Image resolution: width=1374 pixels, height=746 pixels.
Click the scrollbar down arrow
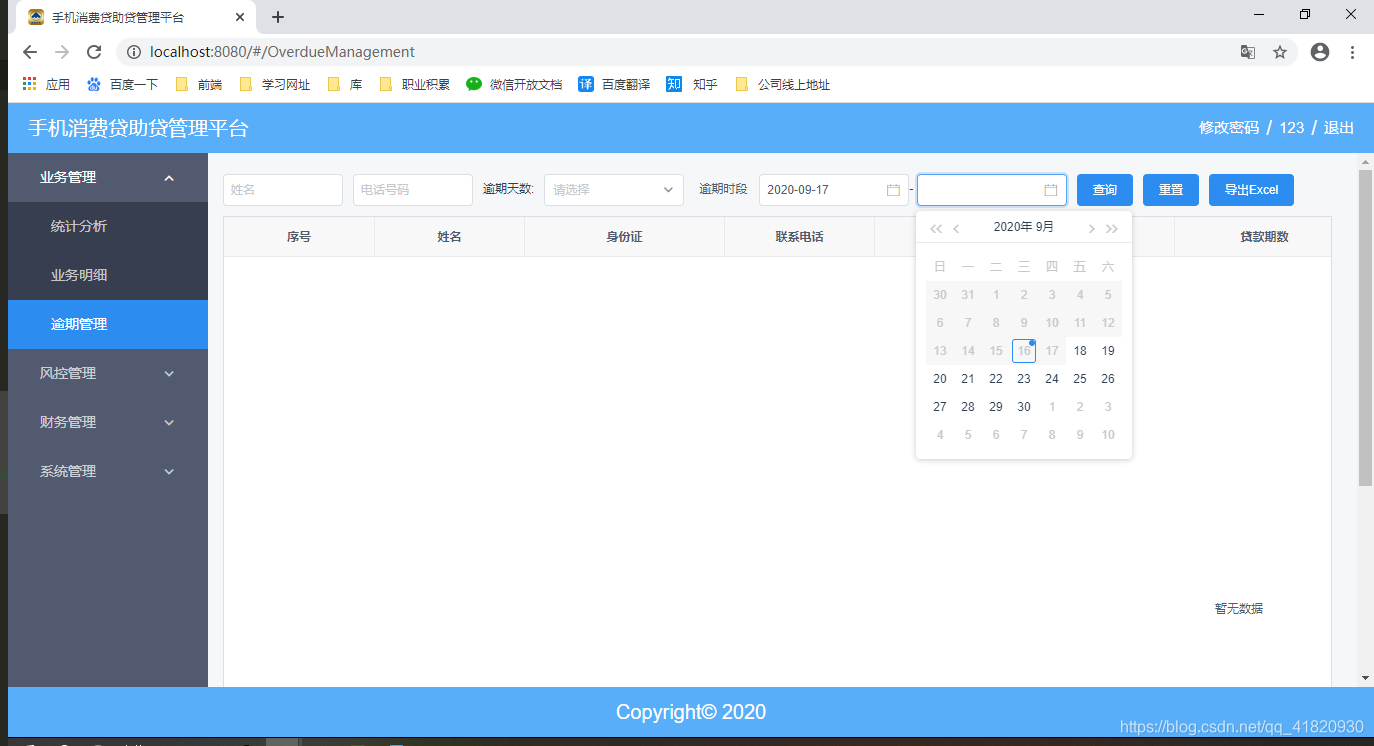pos(1366,678)
